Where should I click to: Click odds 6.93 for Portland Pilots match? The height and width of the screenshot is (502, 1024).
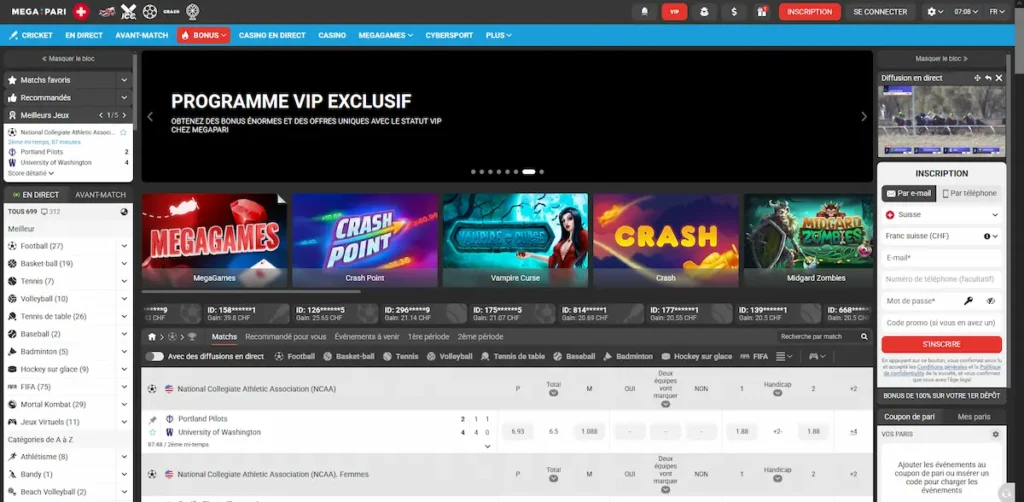click(x=518, y=431)
